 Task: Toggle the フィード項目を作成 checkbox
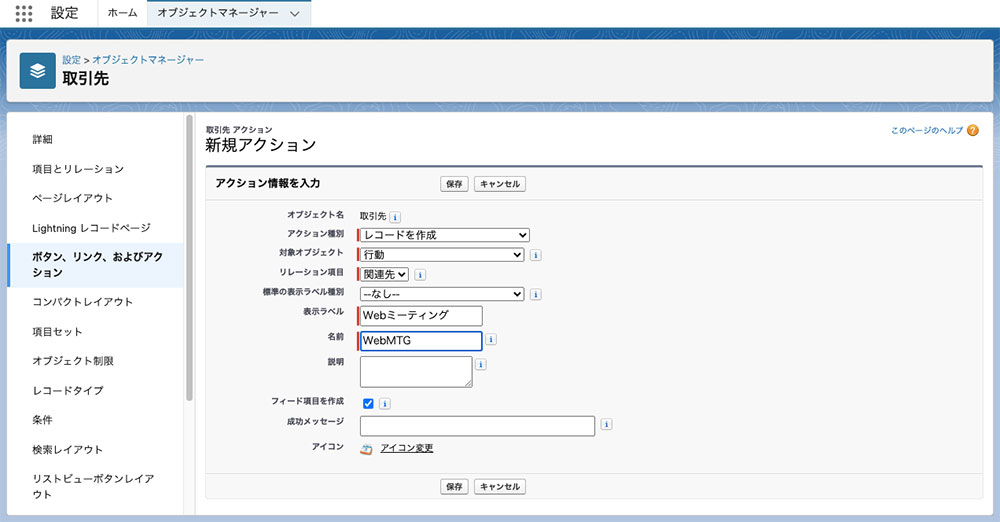368,403
